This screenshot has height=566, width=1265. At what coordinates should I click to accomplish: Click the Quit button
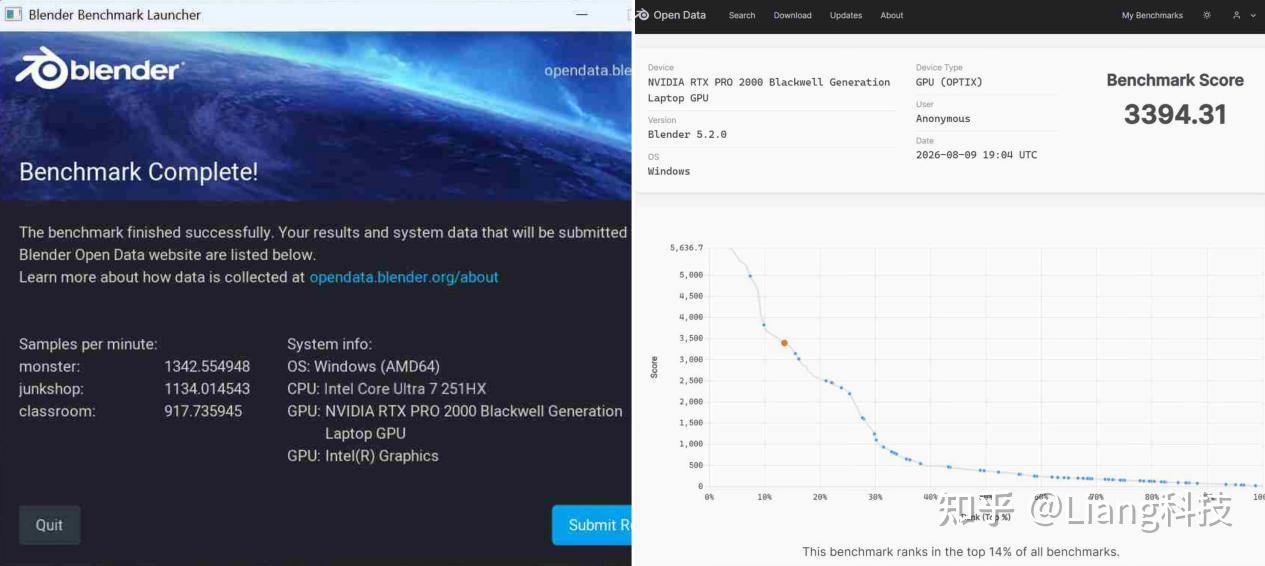(x=50, y=525)
